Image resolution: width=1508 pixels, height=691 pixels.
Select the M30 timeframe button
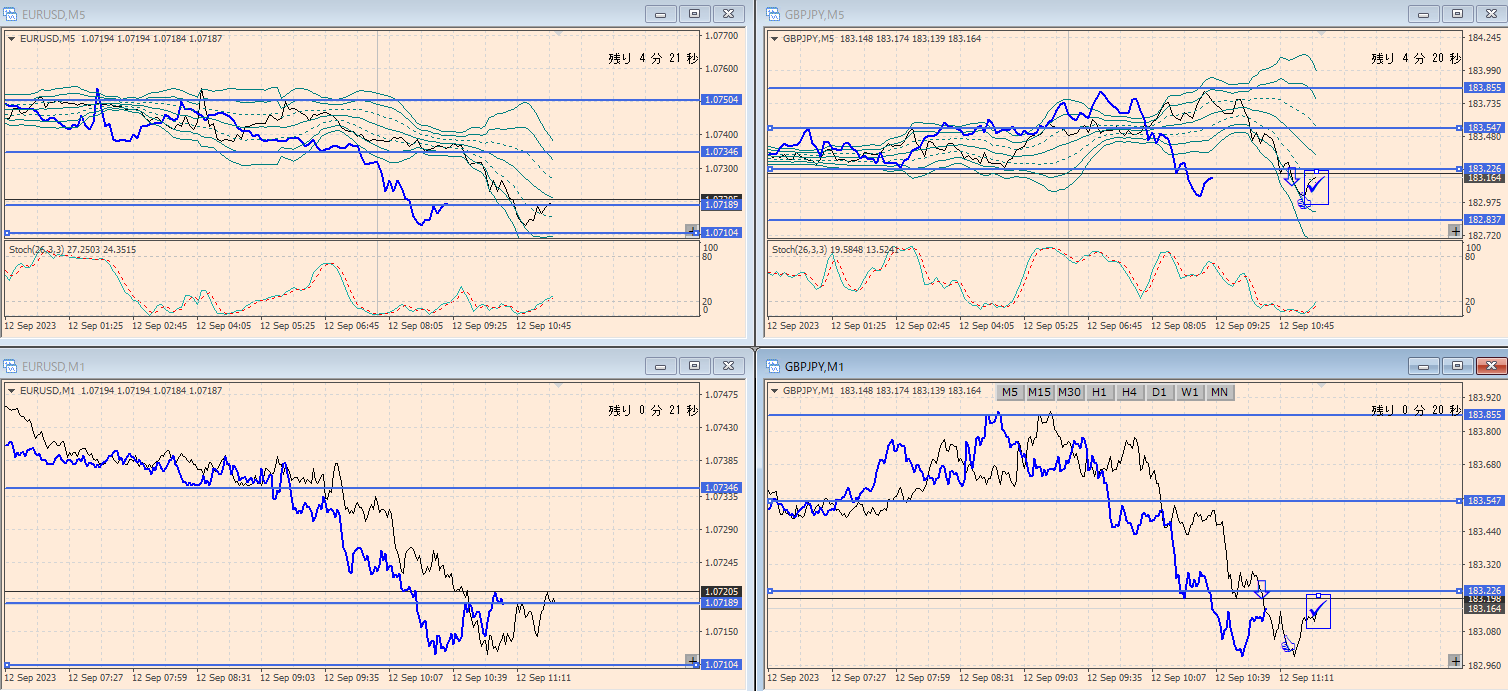point(1069,392)
